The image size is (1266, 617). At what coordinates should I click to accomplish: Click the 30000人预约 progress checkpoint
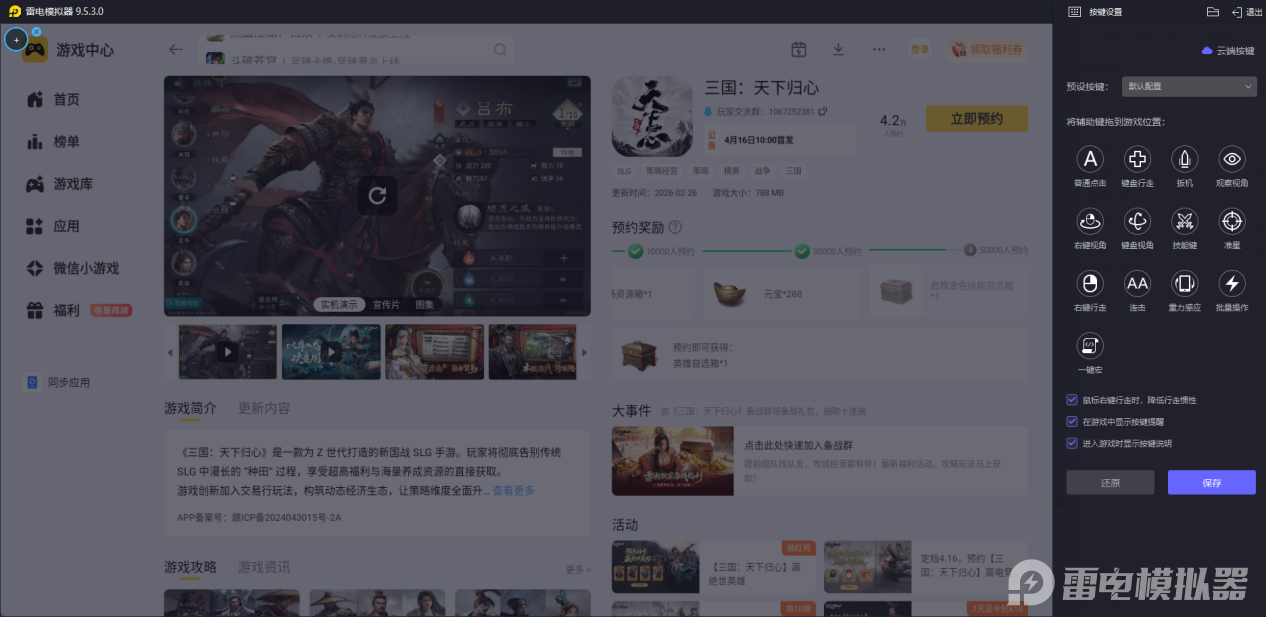[802, 251]
